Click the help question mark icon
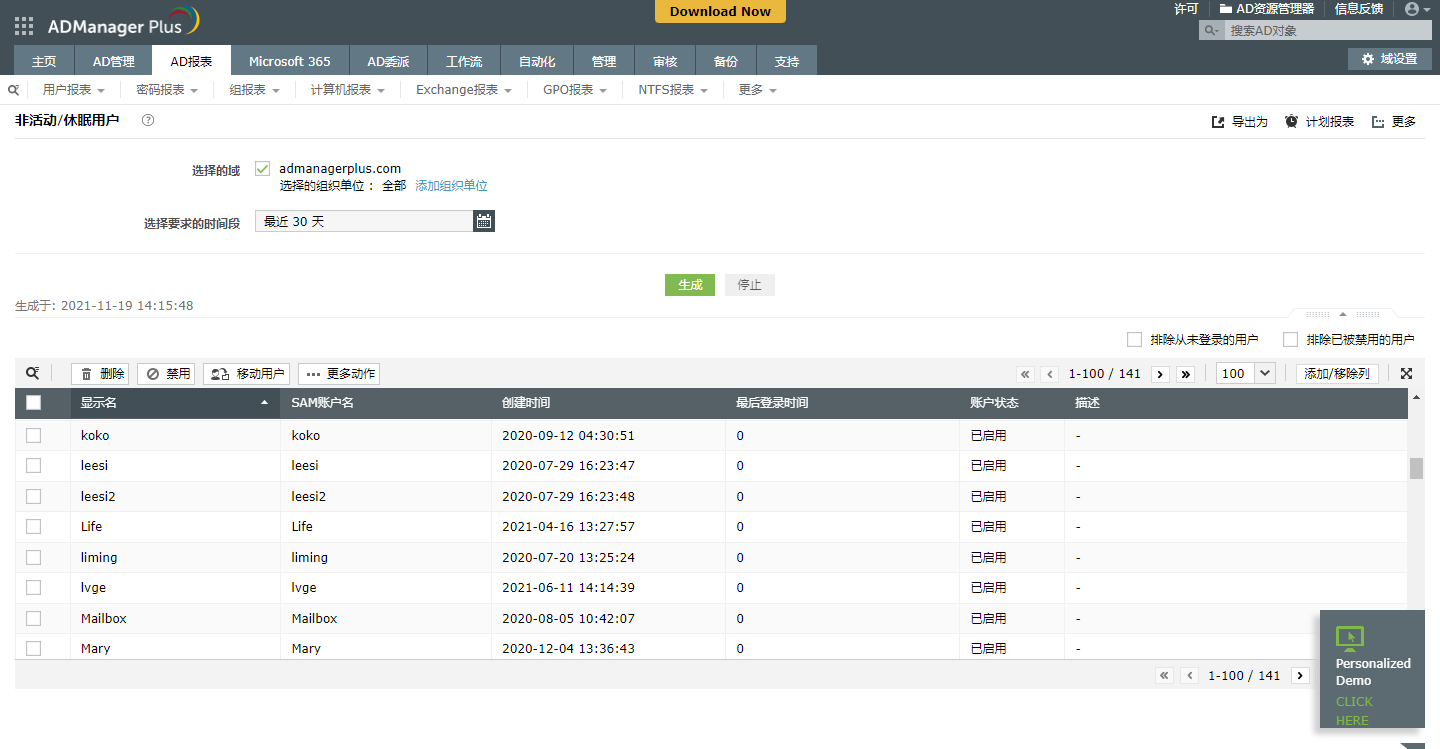 (148, 121)
